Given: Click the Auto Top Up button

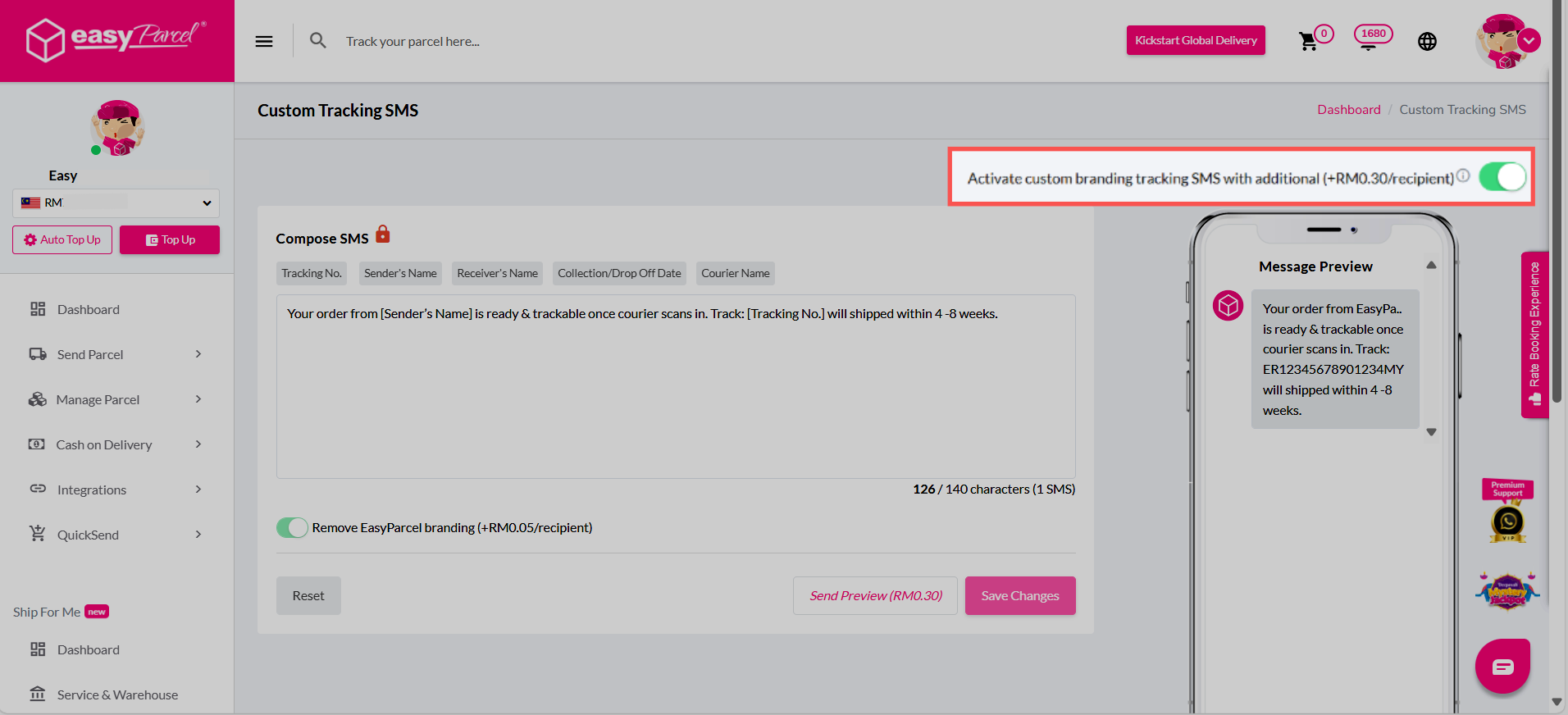Looking at the screenshot, I should coord(62,239).
